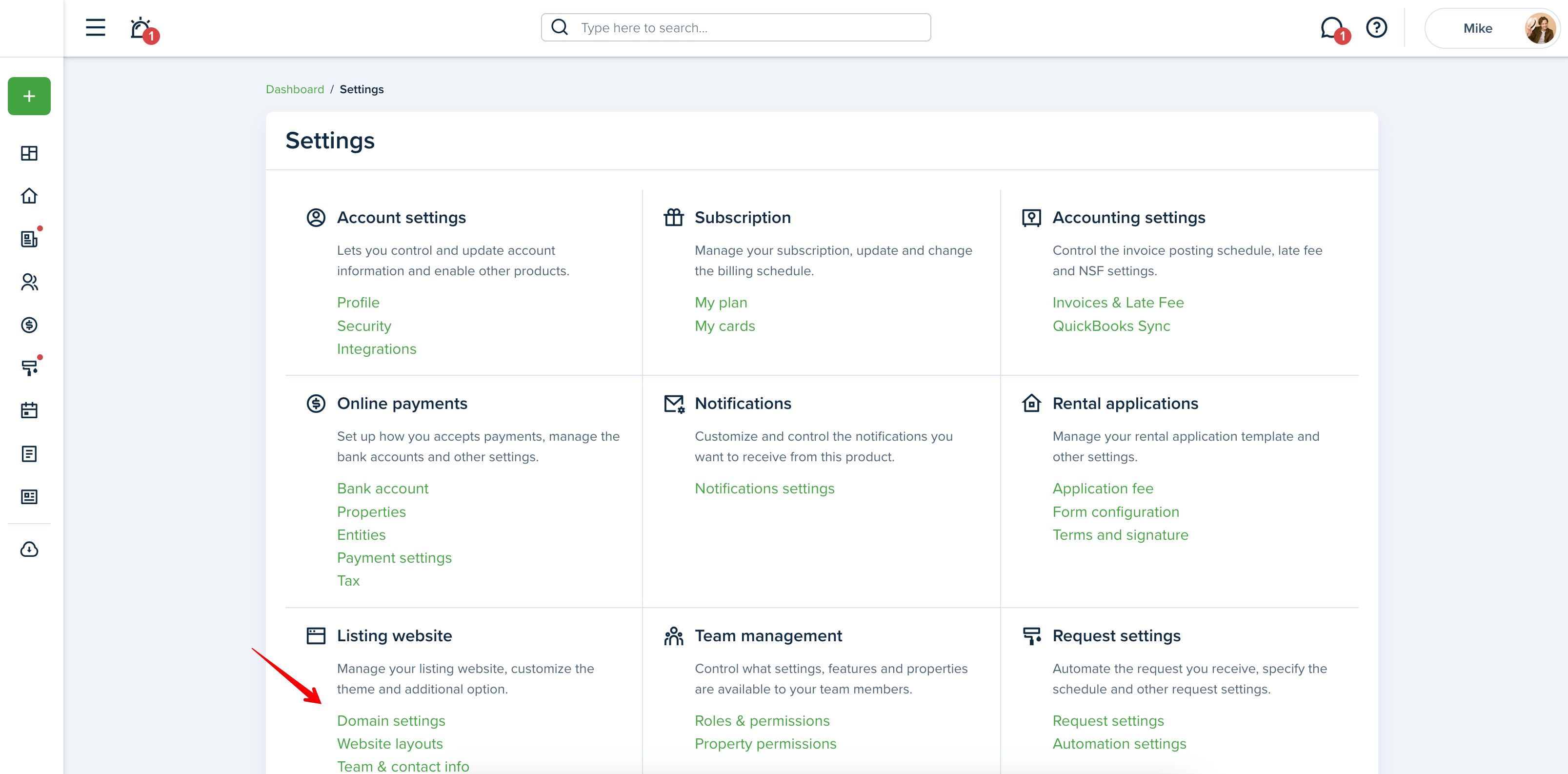Open the help question mark
This screenshot has width=1568, height=774.
coord(1376,28)
